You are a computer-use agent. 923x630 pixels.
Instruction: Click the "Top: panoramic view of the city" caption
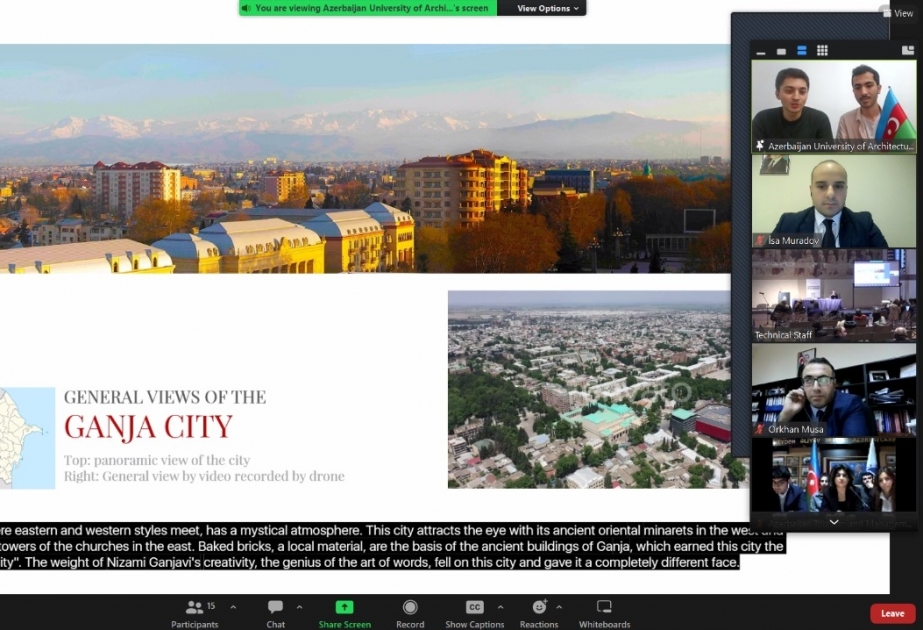157,460
